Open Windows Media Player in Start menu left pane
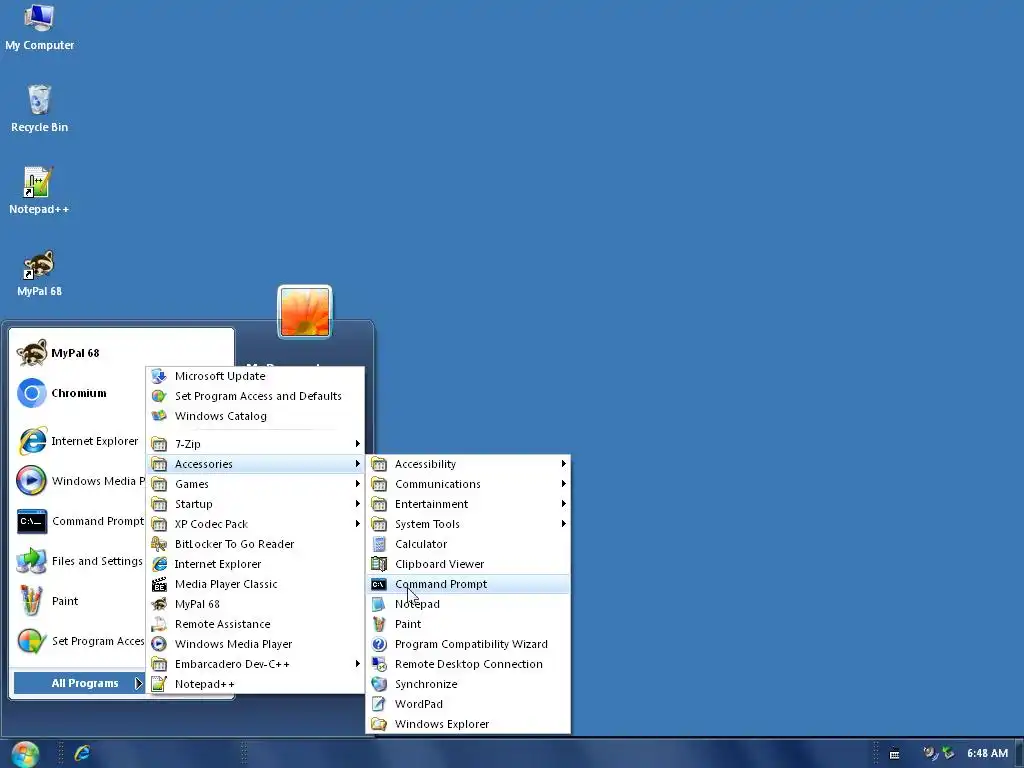Screen dimensions: 1024x768 pos(79,481)
